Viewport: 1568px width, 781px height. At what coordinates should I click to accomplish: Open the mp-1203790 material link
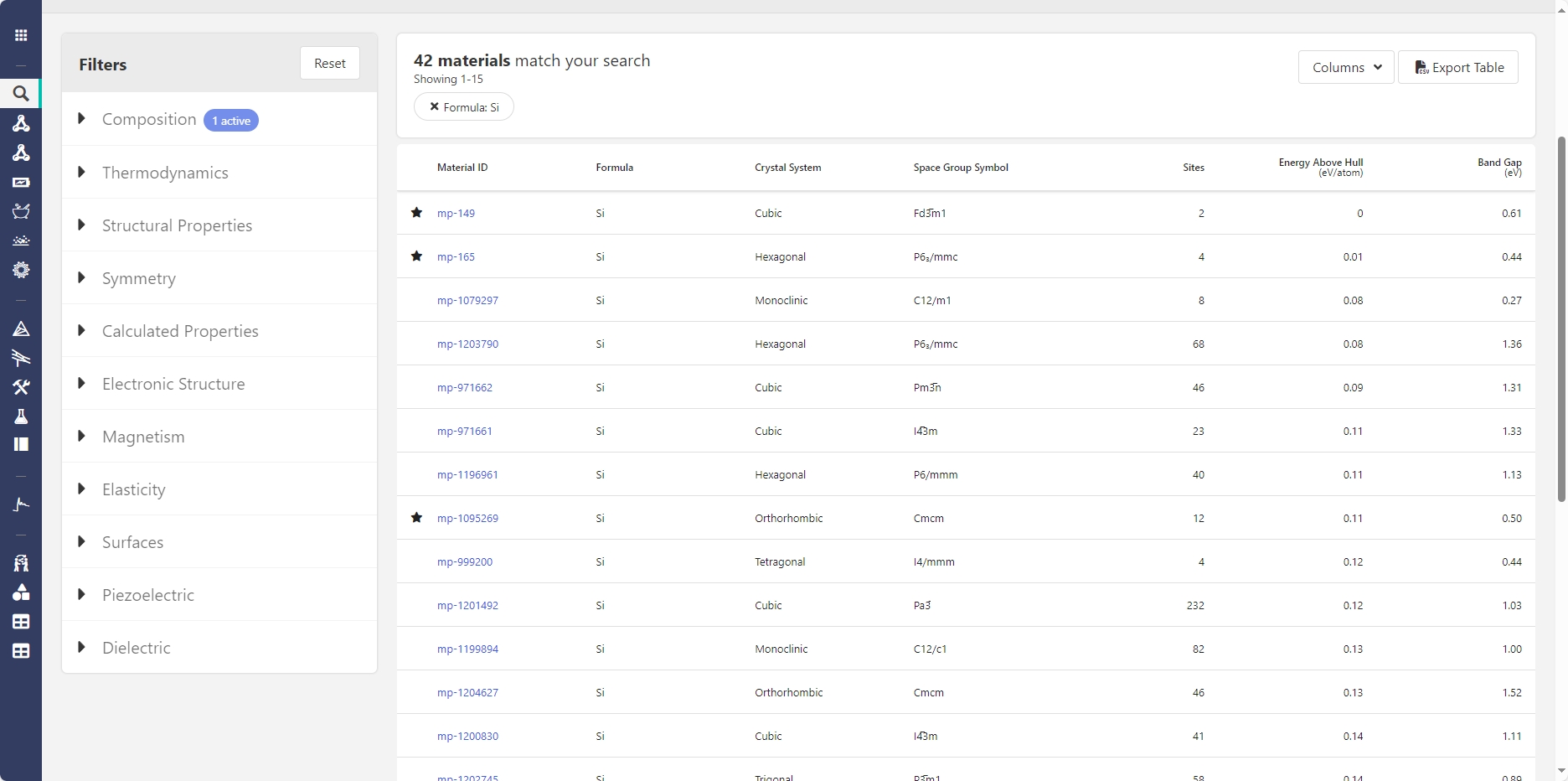[467, 344]
